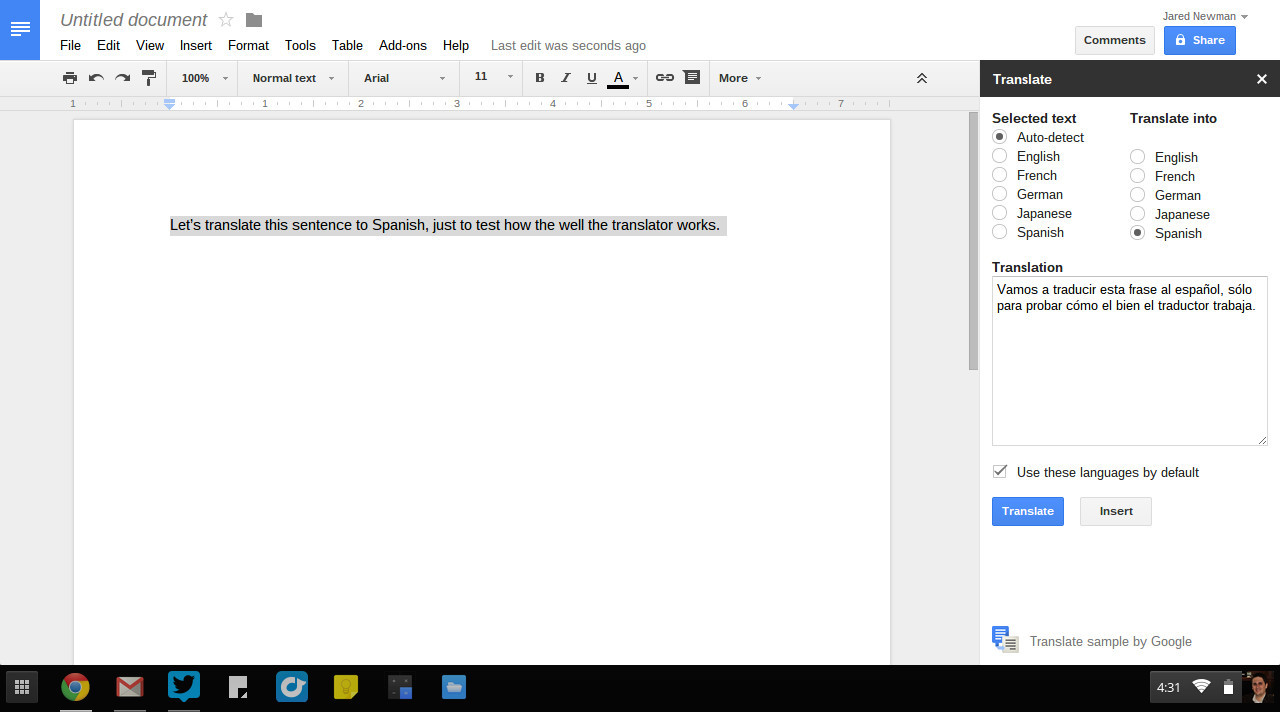This screenshot has width=1280, height=712.
Task: Click the undo arrow icon
Action: [x=96, y=78]
